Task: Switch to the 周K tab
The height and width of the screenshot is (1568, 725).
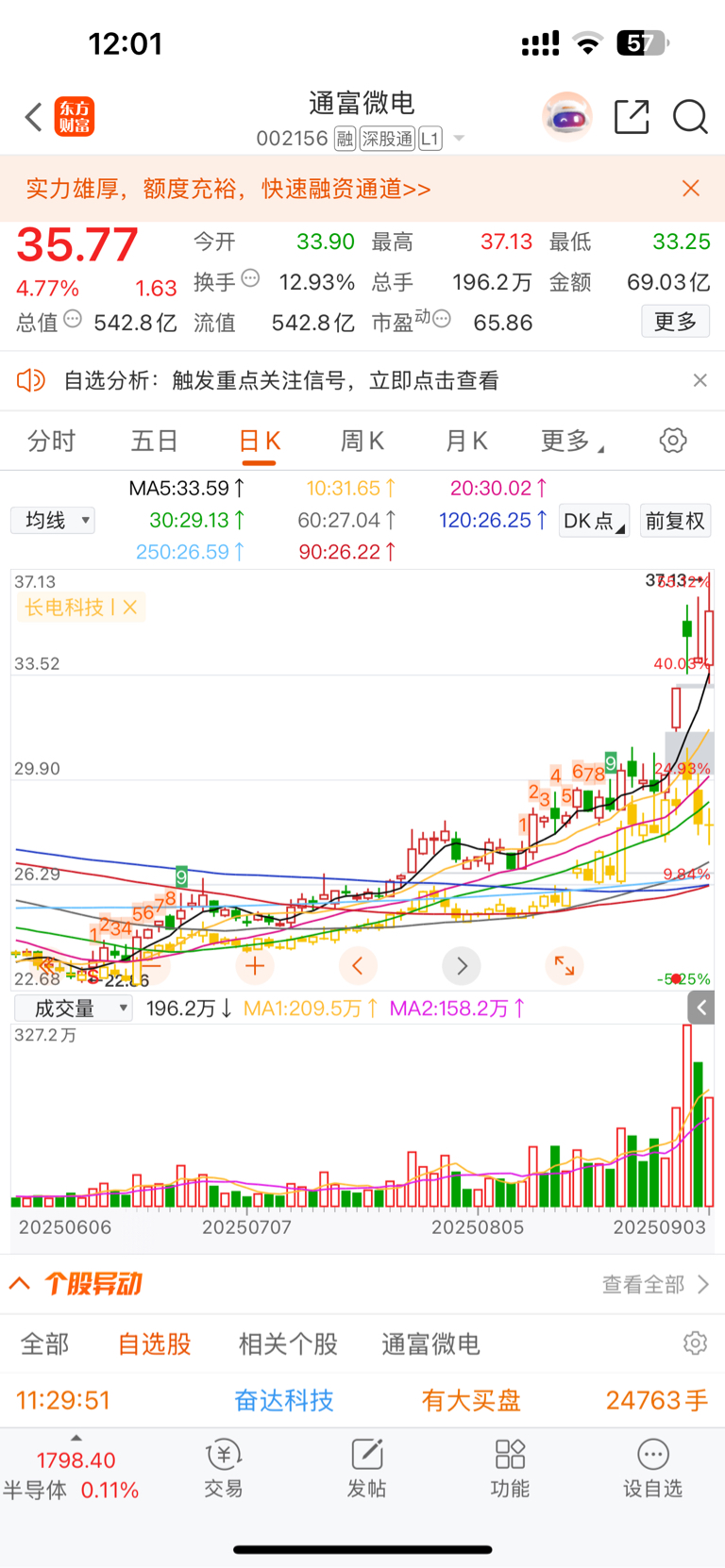Action: pyautogui.click(x=362, y=441)
